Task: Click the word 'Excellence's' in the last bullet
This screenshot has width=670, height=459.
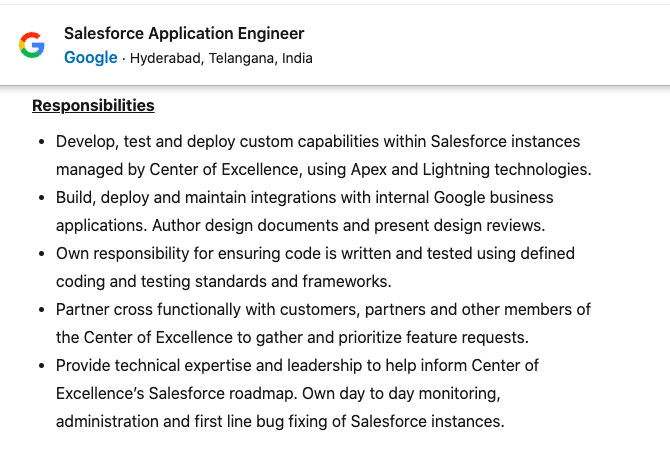Action: tap(100, 394)
